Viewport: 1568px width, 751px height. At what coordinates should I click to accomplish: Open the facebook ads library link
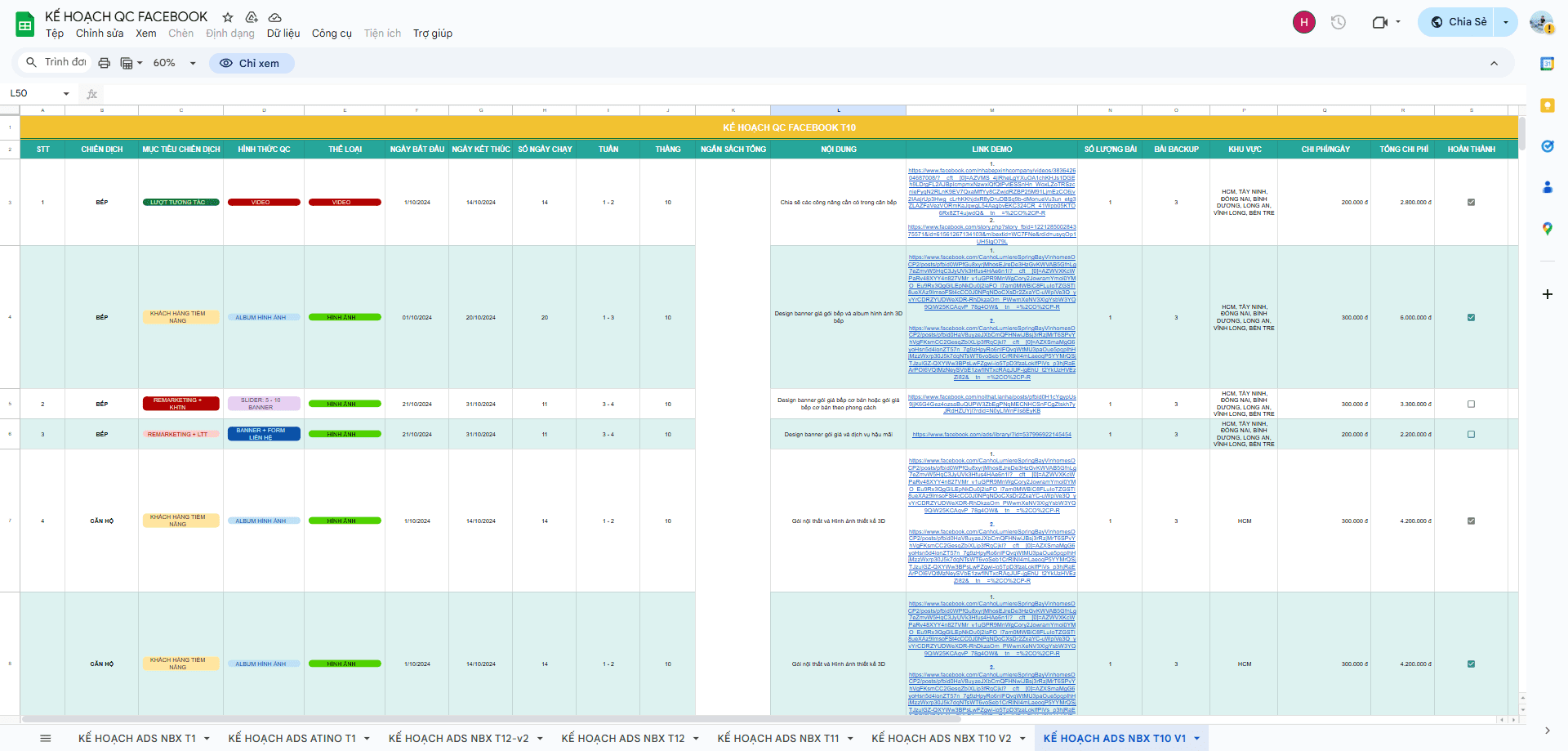click(x=991, y=435)
